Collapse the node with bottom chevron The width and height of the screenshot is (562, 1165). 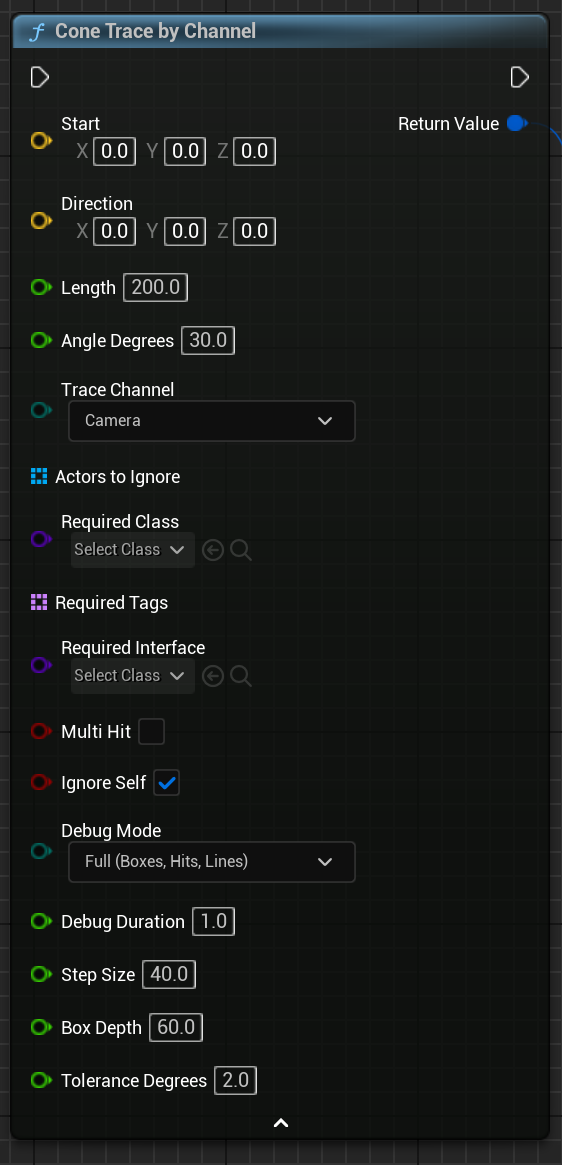(281, 1123)
